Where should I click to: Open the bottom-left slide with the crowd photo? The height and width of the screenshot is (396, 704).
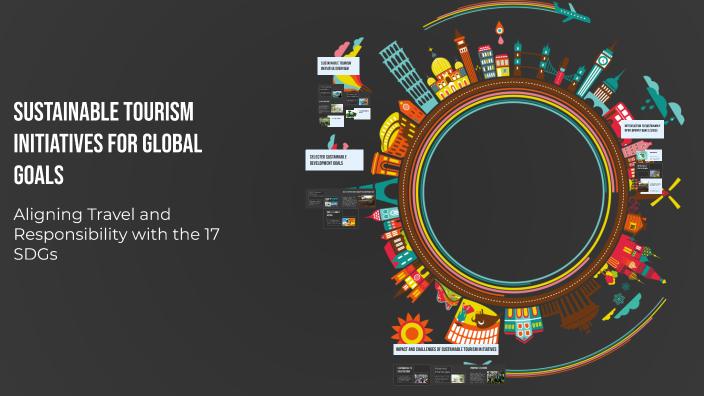tap(412, 375)
